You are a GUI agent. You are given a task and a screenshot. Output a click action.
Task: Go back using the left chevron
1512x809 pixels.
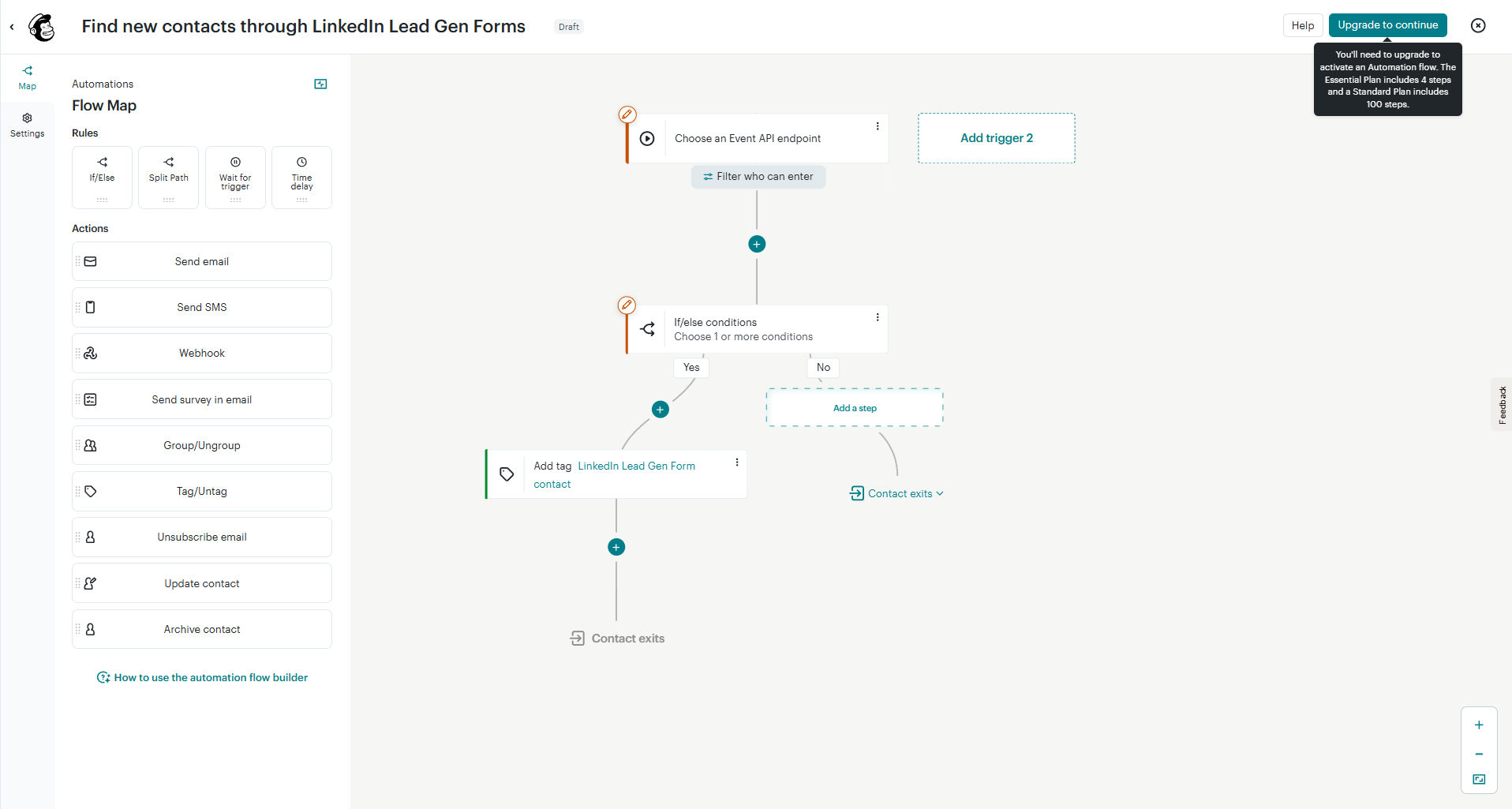12,27
